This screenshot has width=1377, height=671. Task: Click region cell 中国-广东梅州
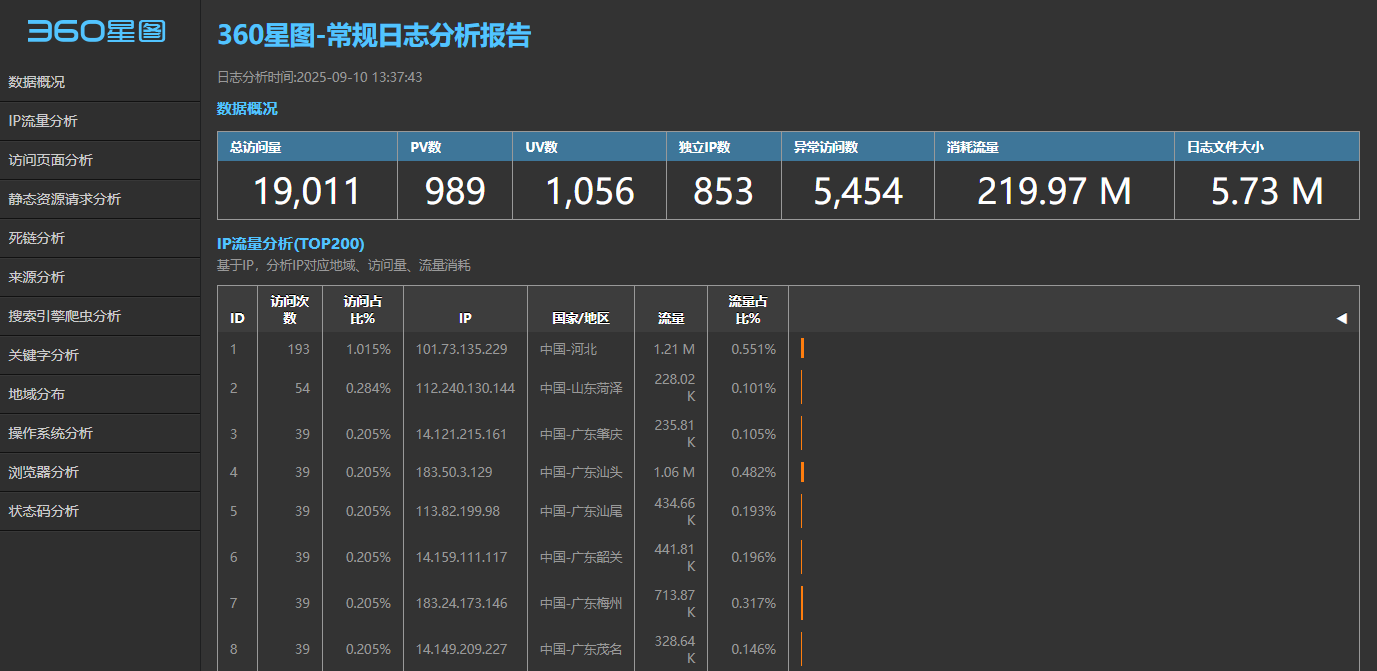point(581,603)
